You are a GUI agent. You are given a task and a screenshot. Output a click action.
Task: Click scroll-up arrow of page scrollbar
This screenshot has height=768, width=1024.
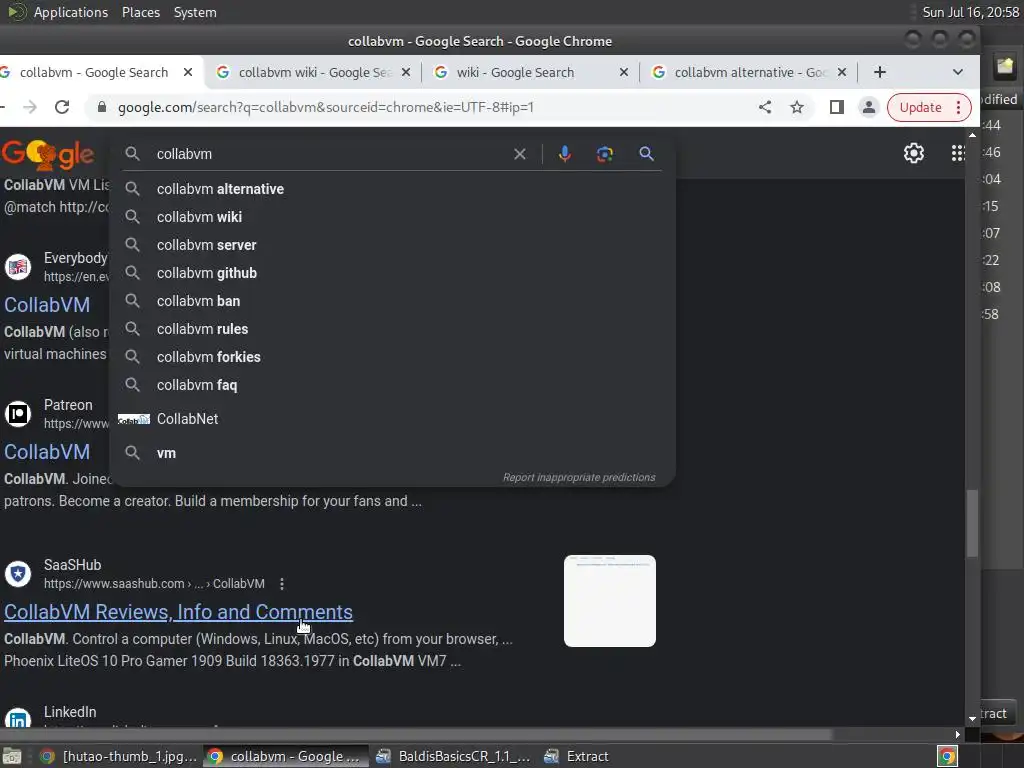pos(972,135)
